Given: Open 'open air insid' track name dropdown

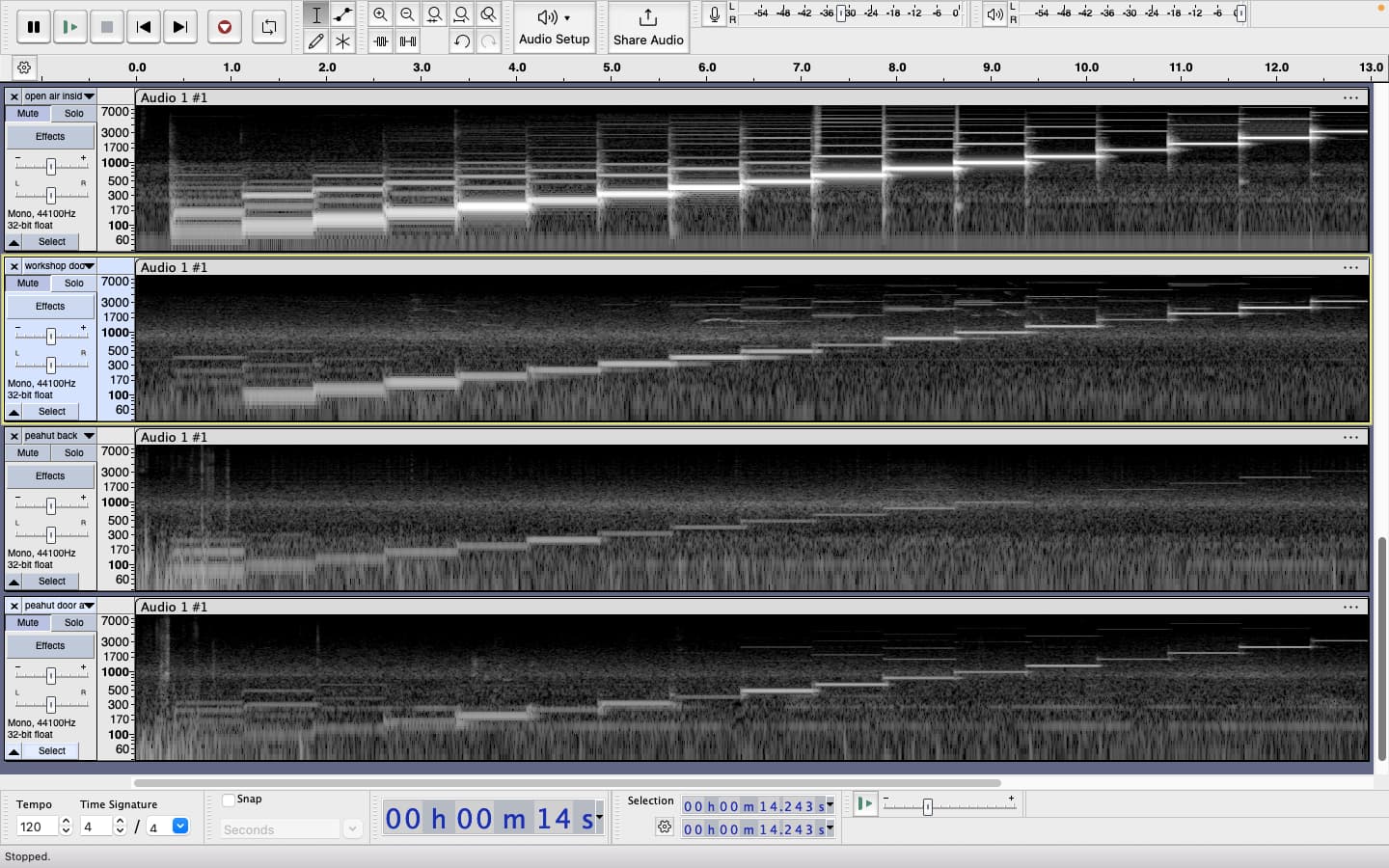Looking at the screenshot, I should pos(60,96).
